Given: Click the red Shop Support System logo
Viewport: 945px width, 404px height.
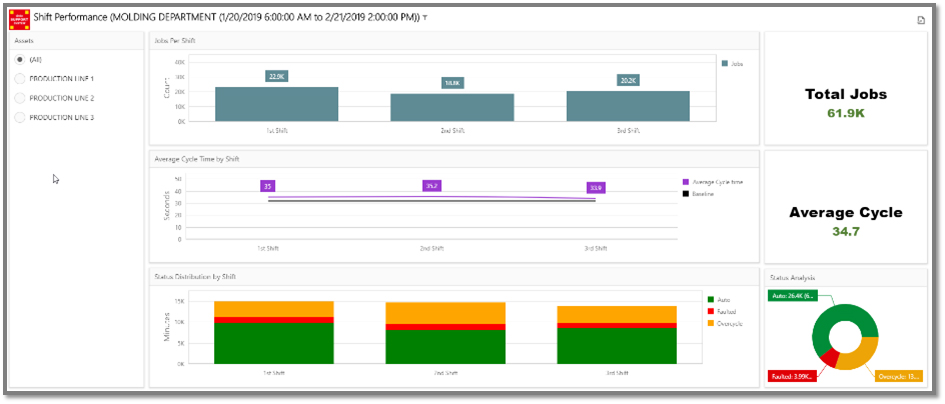Looking at the screenshot, I should tap(19, 17).
